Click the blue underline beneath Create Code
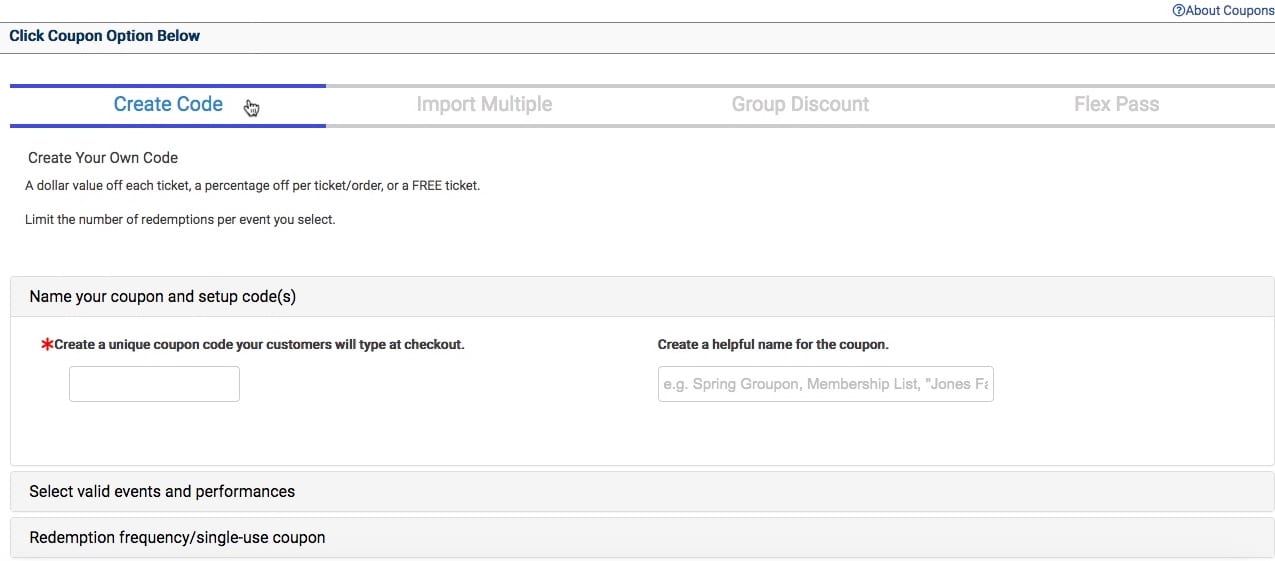 [x=168, y=126]
